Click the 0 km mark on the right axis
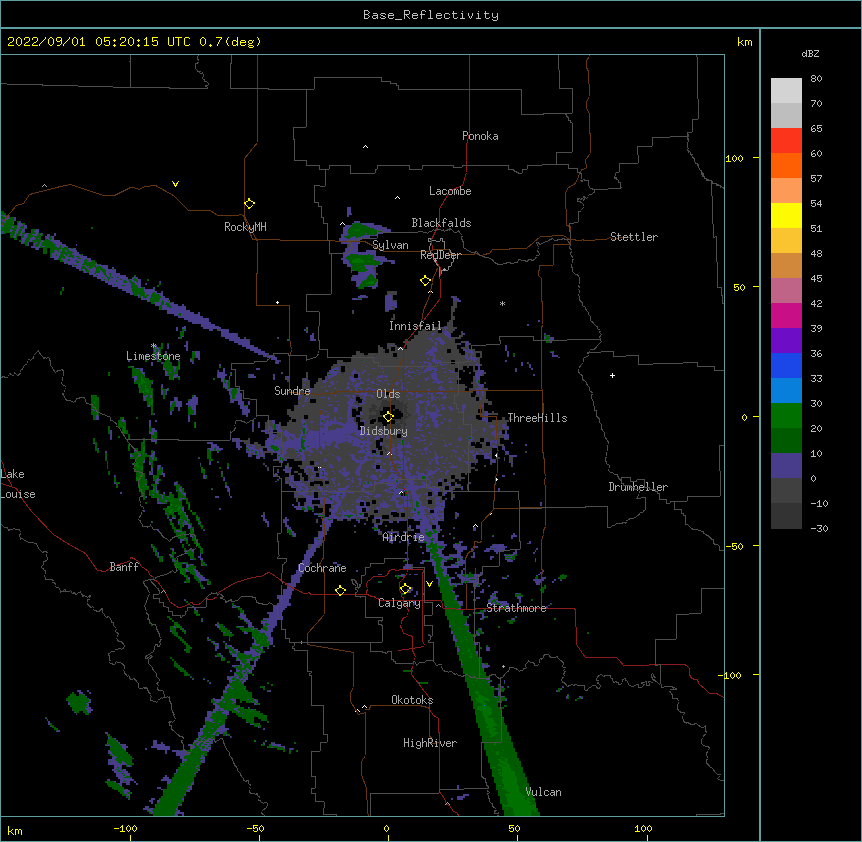This screenshot has height=842, width=862. point(744,417)
